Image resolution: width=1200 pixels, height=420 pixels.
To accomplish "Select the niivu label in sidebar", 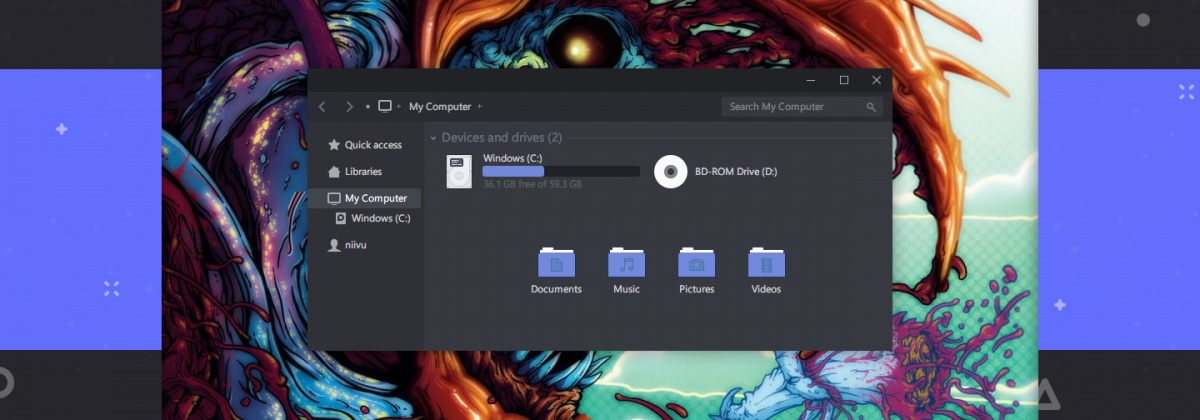I will tap(357, 245).
